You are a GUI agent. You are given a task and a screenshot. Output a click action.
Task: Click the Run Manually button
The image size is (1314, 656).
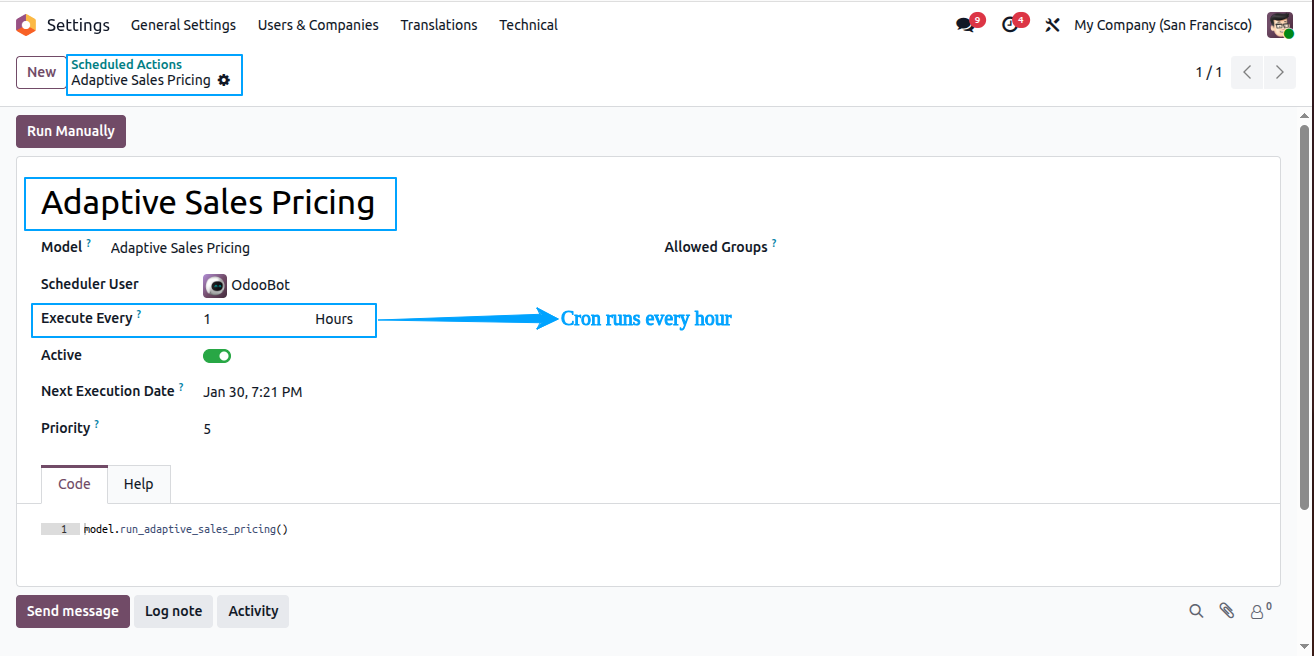(x=71, y=131)
